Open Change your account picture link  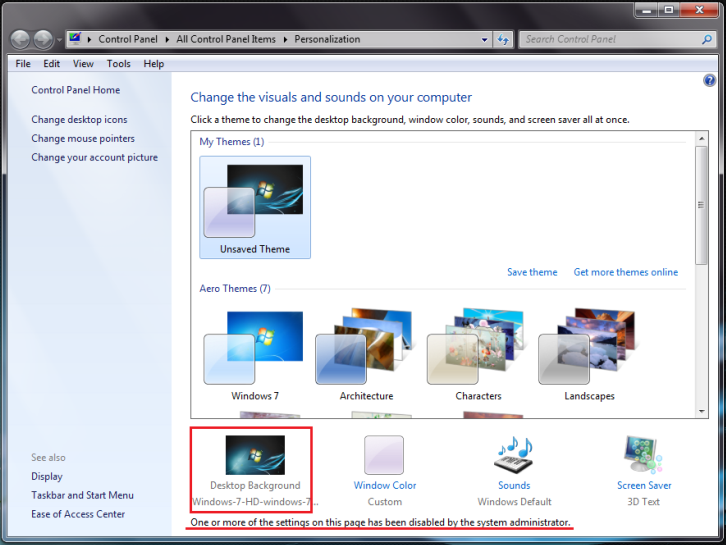pos(94,157)
